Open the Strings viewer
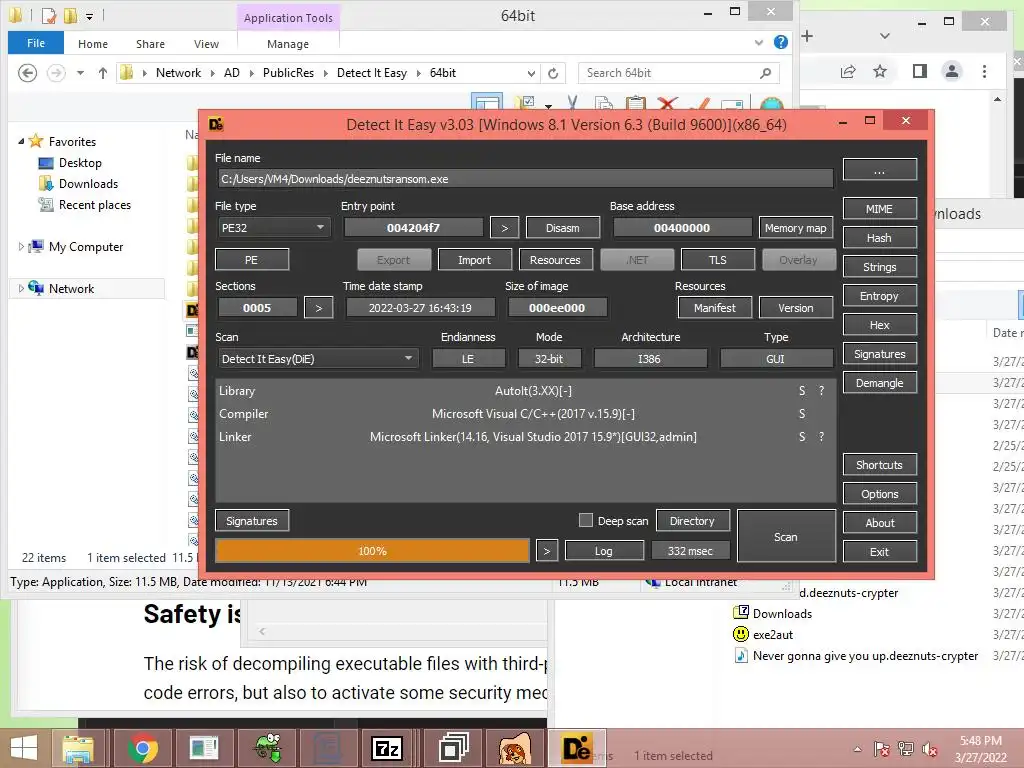This screenshot has width=1024, height=768. 880,267
